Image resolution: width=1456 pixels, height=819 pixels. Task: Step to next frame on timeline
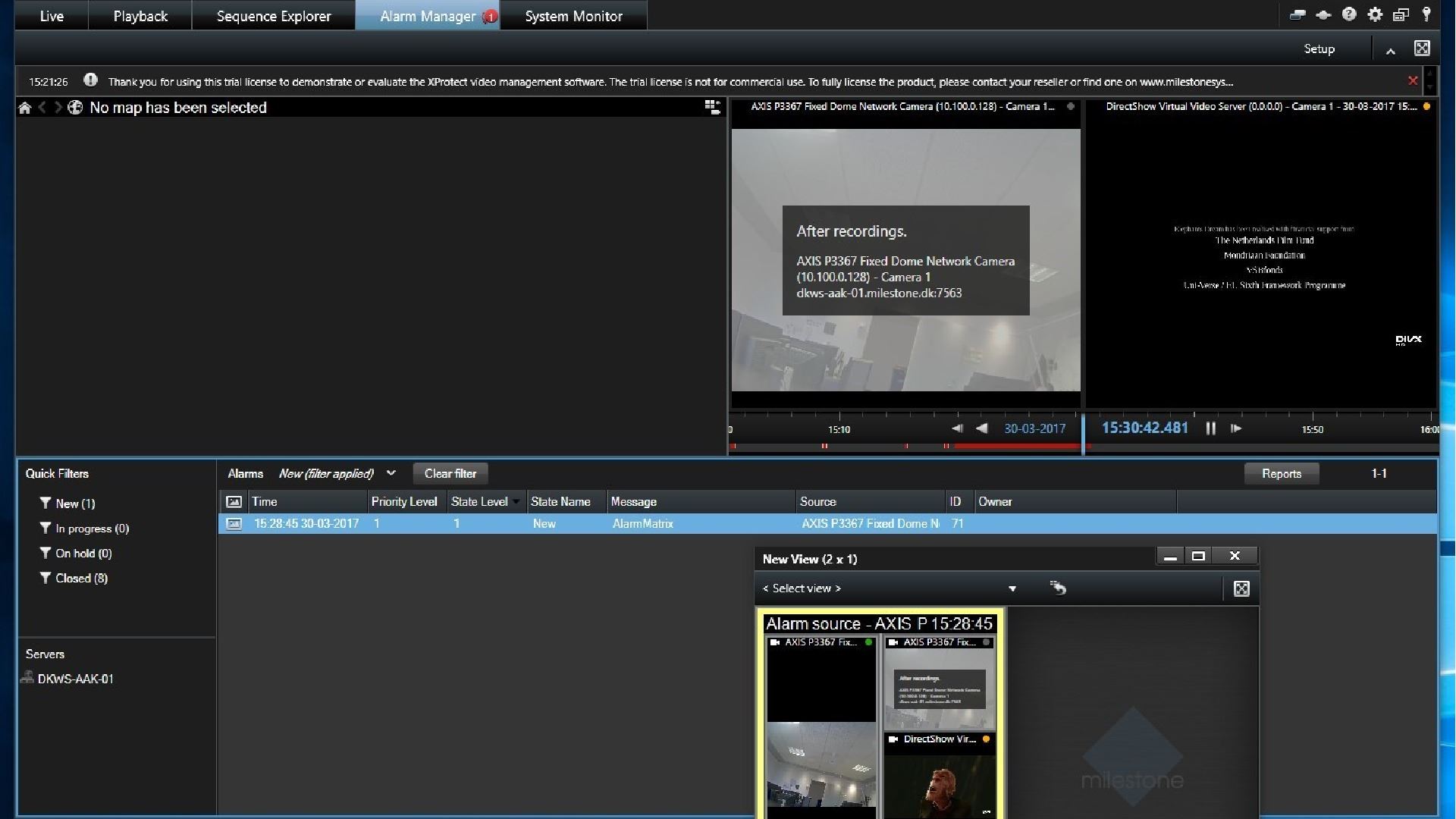pyautogui.click(x=1236, y=428)
